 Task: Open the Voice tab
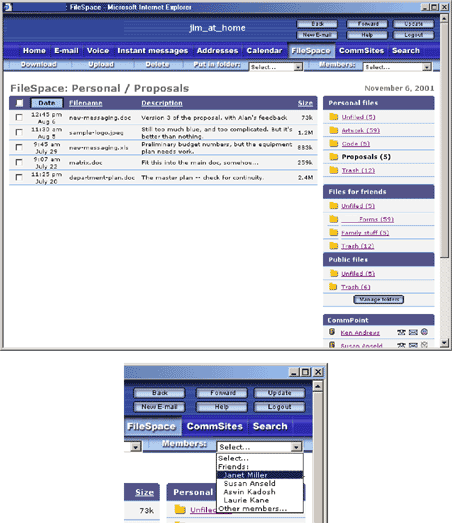[x=98, y=51]
